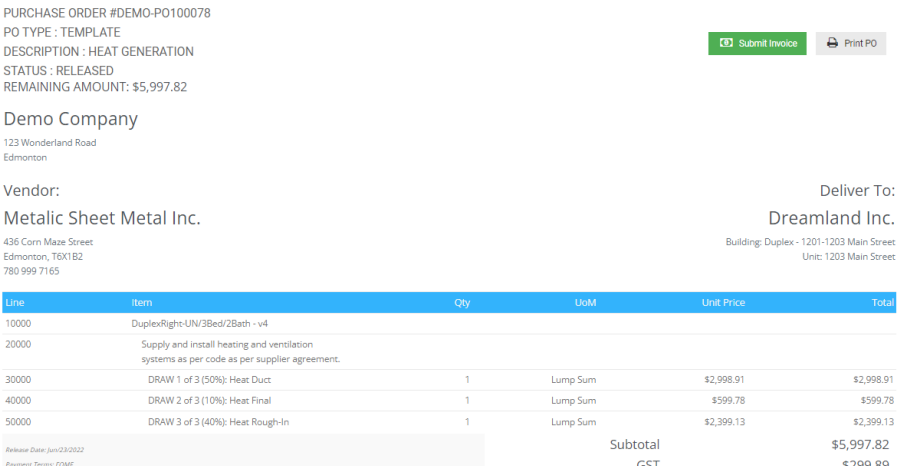Select the DRAW 1 of 3 Heat Duct line

(x=209, y=380)
